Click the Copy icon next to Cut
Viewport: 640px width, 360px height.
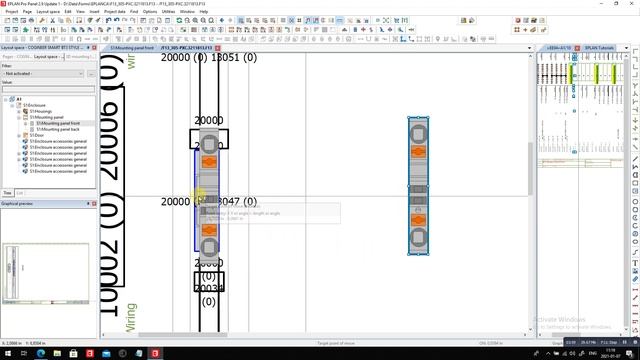click(x=60, y=20)
